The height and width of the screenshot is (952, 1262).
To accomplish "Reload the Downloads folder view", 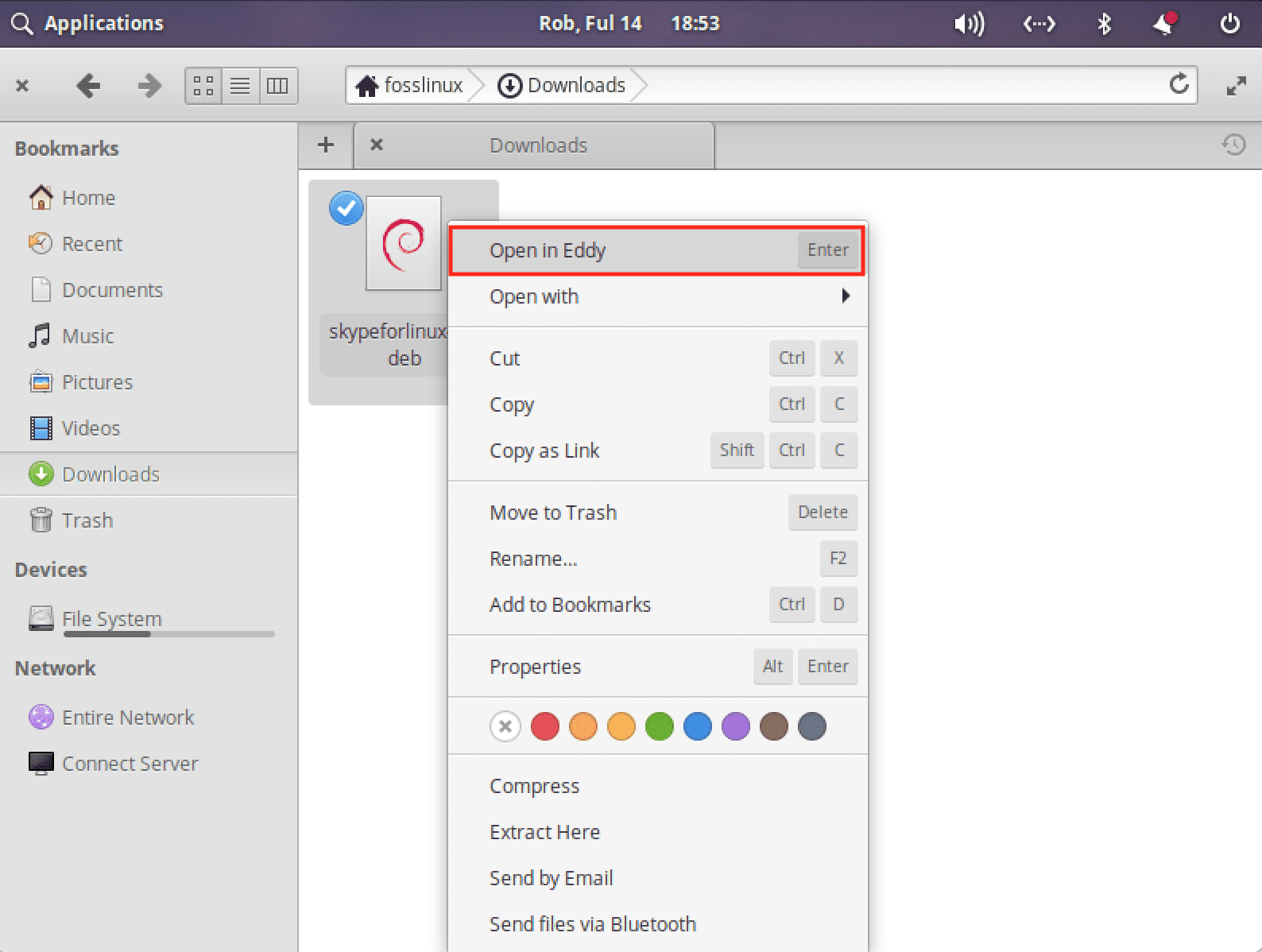I will click(x=1179, y=84).
